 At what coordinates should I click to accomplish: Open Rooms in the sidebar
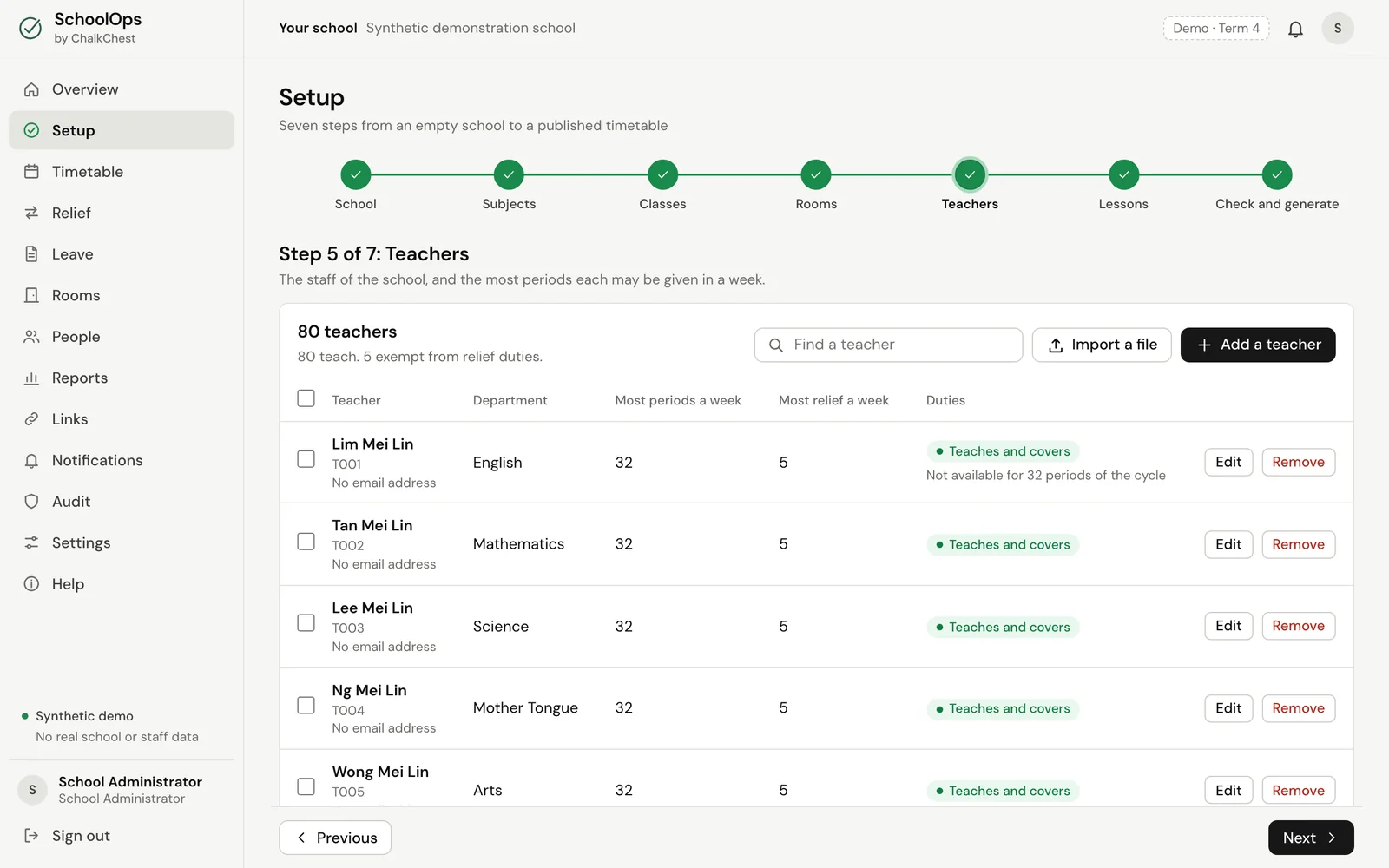[x=122, y=295]
